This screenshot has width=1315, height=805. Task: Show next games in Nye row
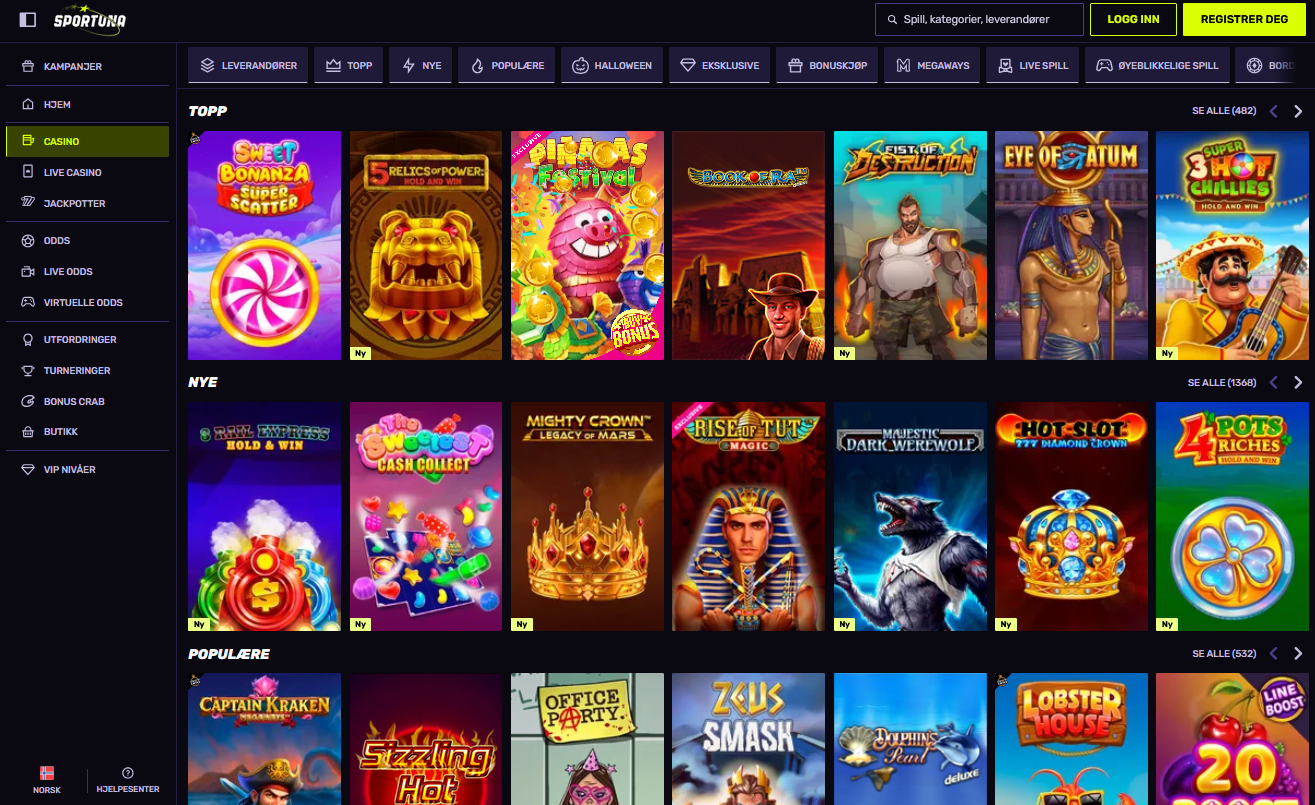click(x=1298, y=382)
